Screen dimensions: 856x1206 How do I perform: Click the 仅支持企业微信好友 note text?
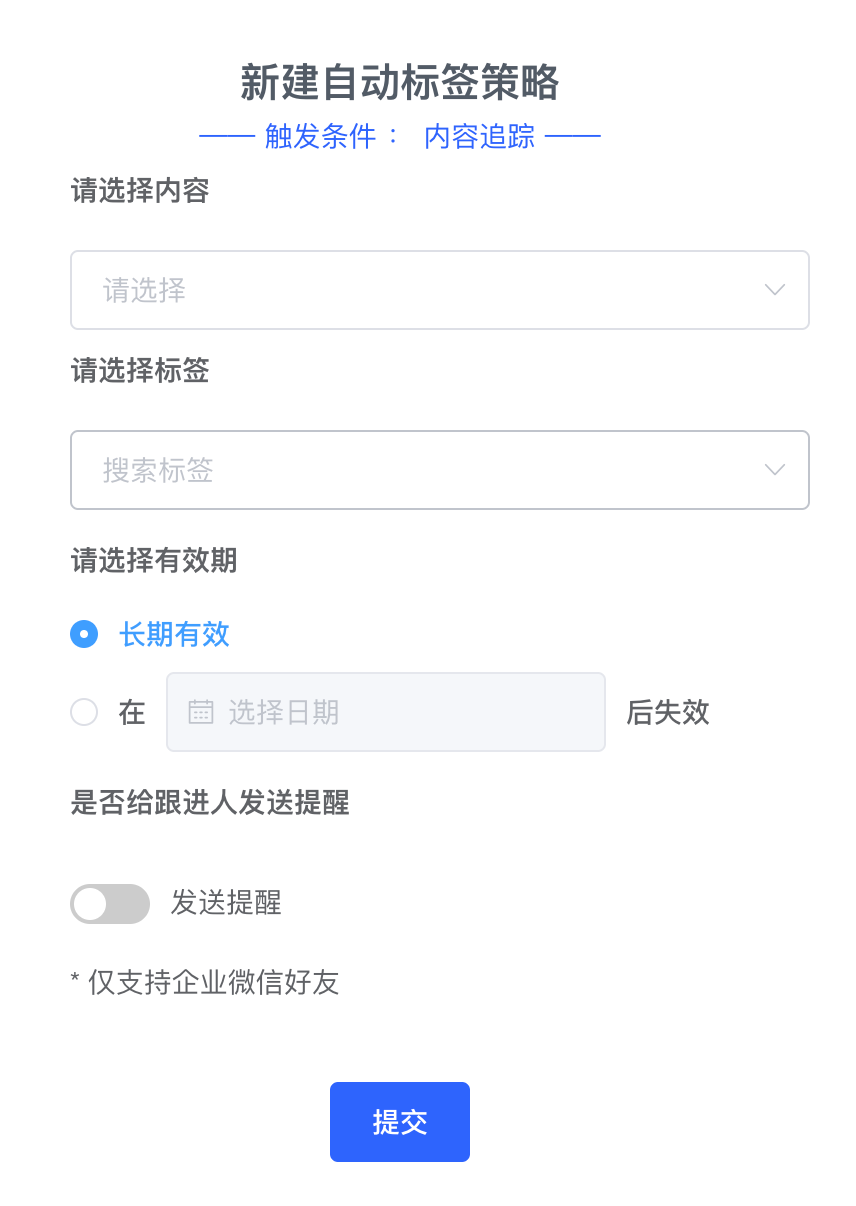pyautogui.click(x=214, y=982)
